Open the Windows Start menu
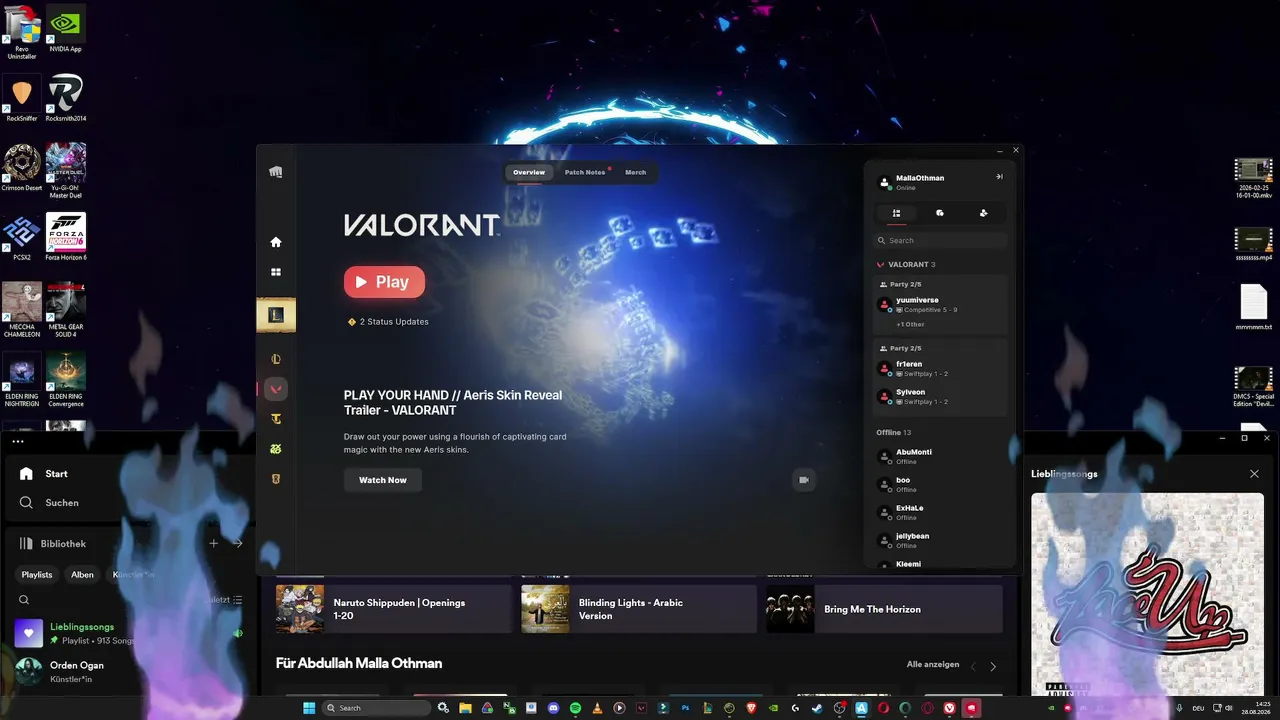The image size is (1280, 720). [x=309, y=708]
